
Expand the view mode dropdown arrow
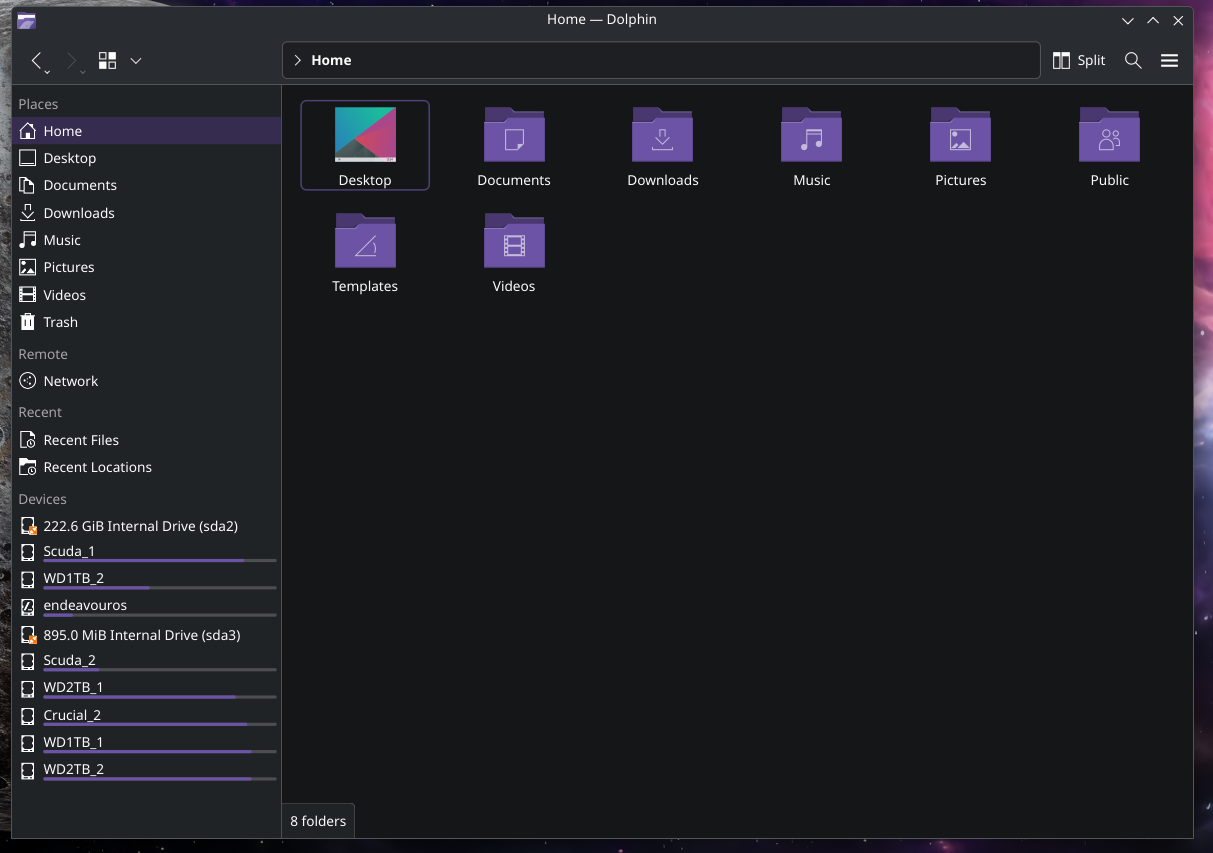pos(136,61)
